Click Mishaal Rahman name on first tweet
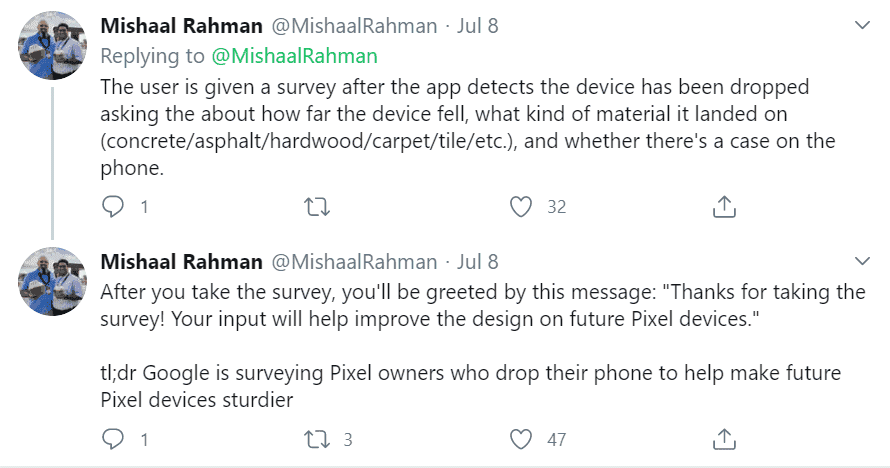 (182, 26)
